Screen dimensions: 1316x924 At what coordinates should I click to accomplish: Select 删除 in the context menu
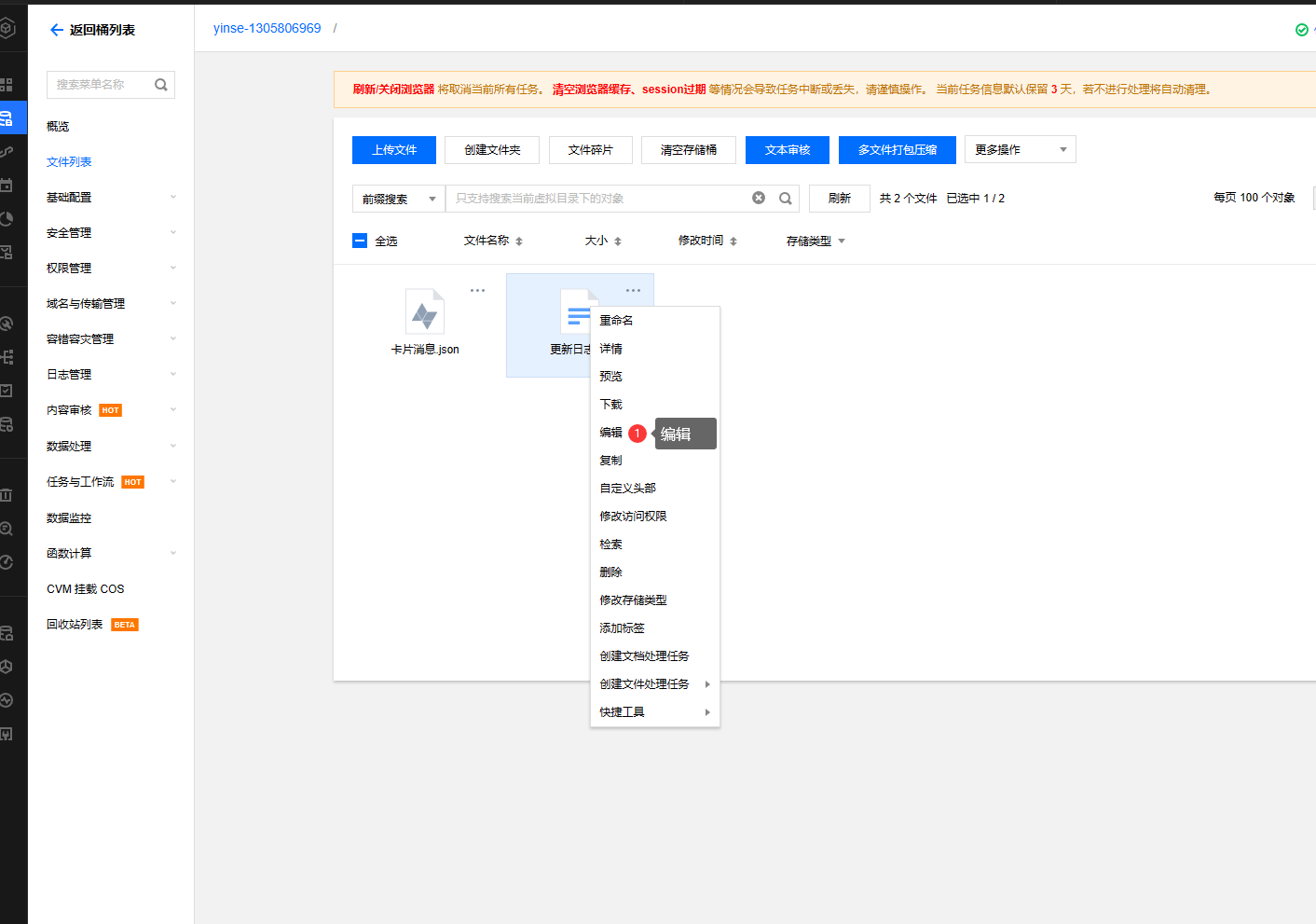[x=611, y=572]
